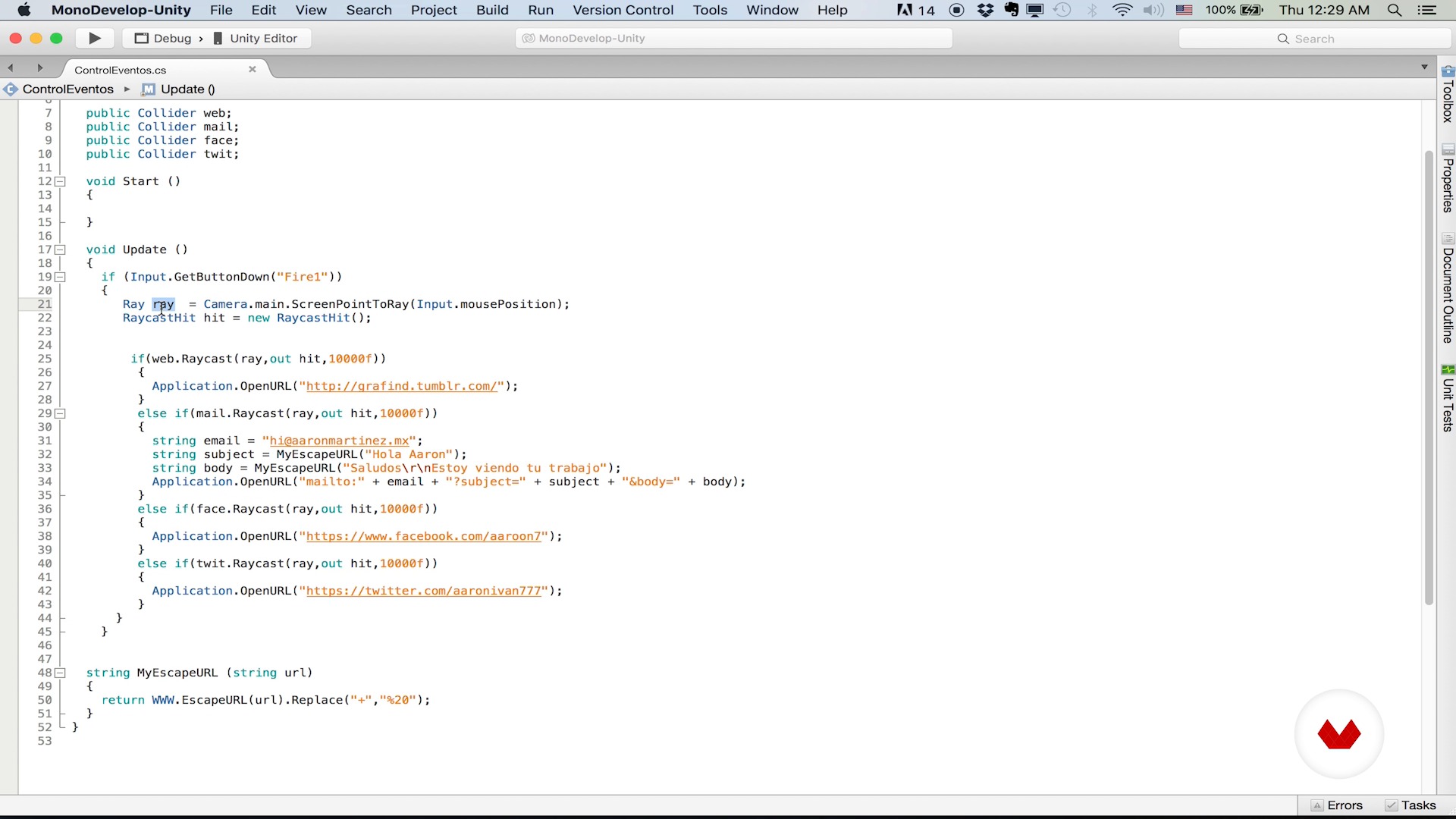1456x819 pixels.
Task: Open the Toolbox side panel
Action: [1448, 94]
